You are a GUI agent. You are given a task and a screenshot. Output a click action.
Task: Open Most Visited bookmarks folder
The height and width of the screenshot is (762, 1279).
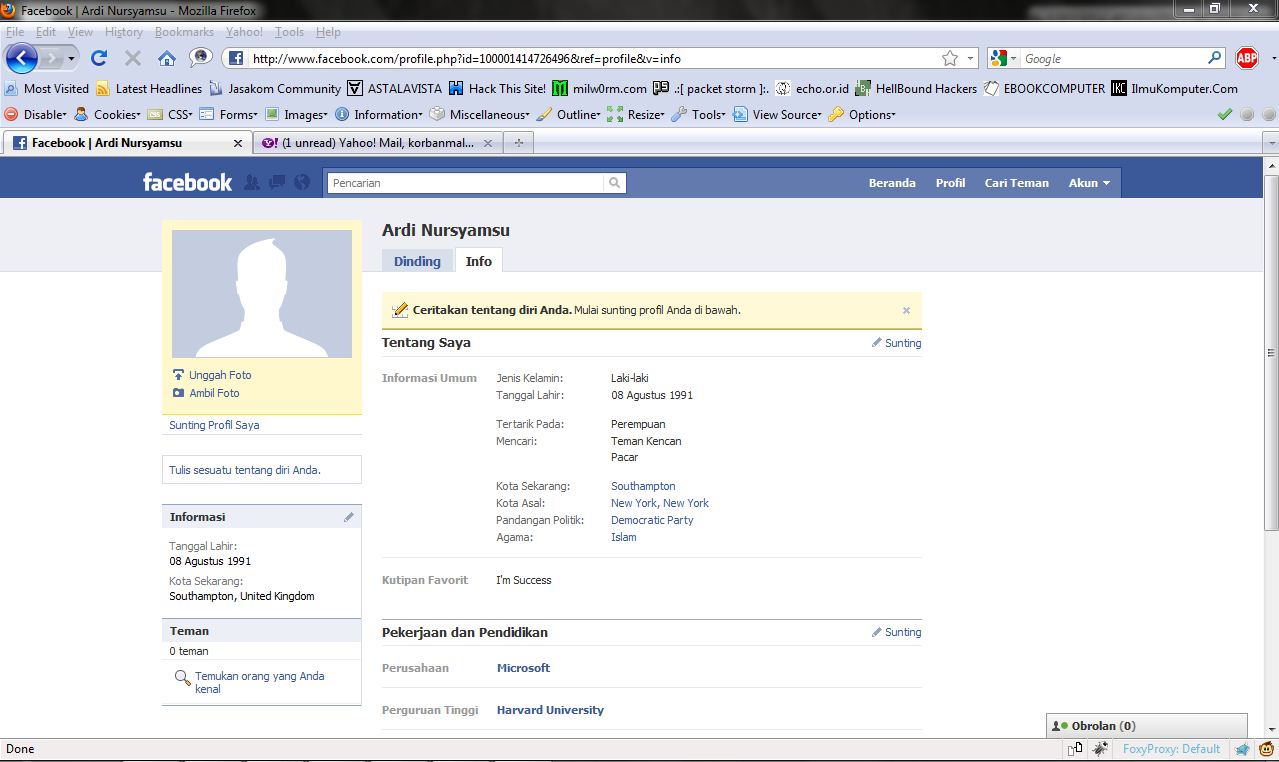(47, 88)
